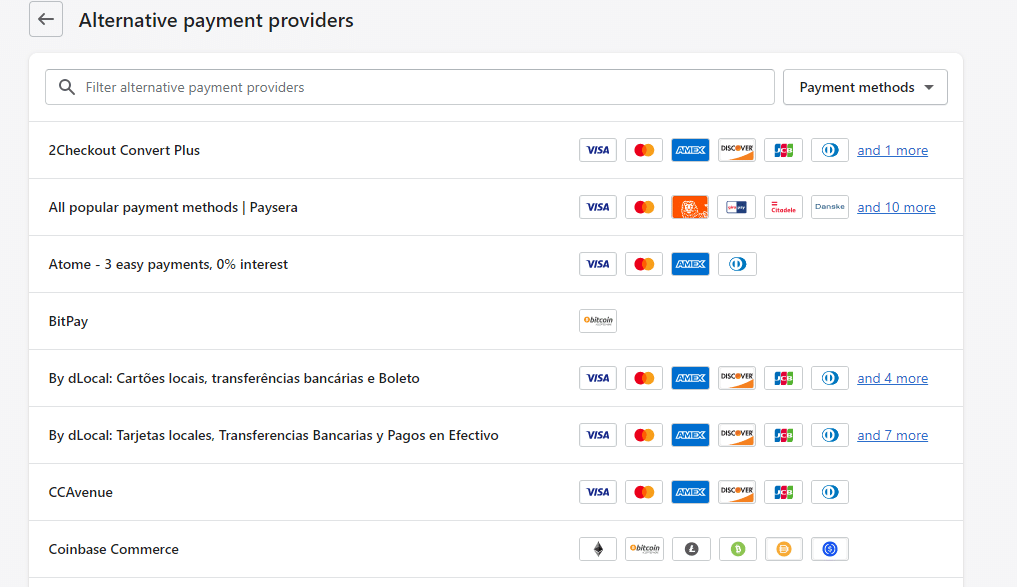The width and height of the screenshot is (1017, 587).
Task: Click the Danske bank icon
Action: point(829,207)
